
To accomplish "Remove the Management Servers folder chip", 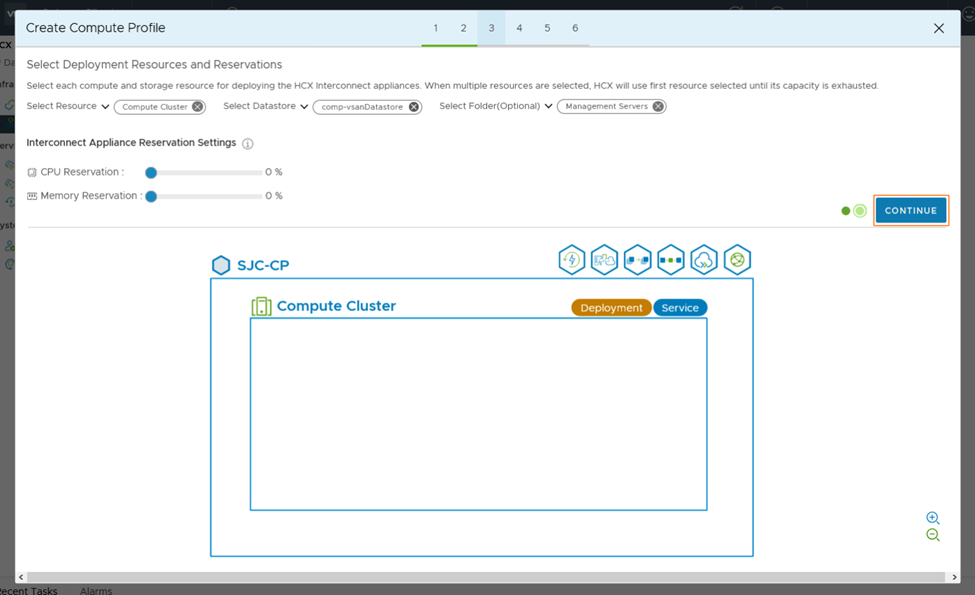I will click(x=657, y=107).
